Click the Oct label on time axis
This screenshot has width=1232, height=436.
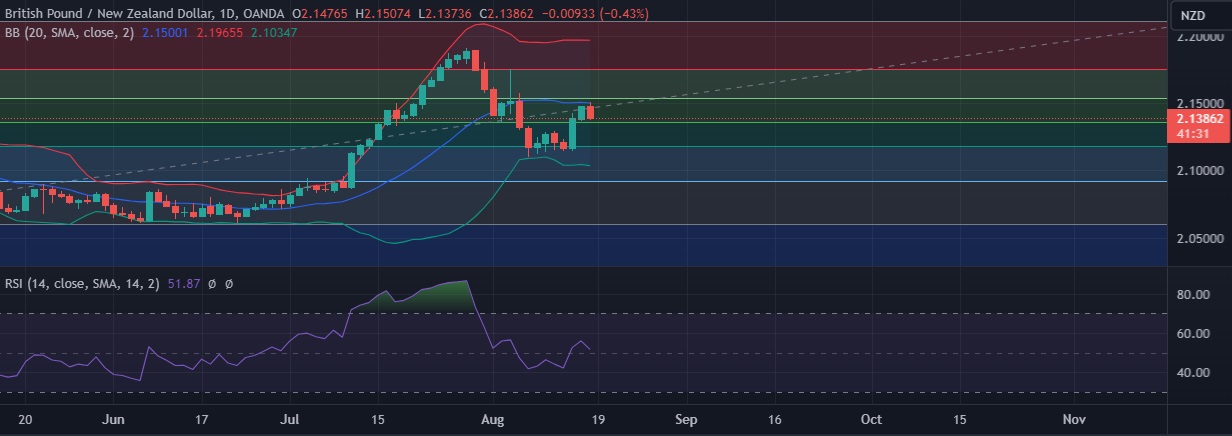pos(871,420)
